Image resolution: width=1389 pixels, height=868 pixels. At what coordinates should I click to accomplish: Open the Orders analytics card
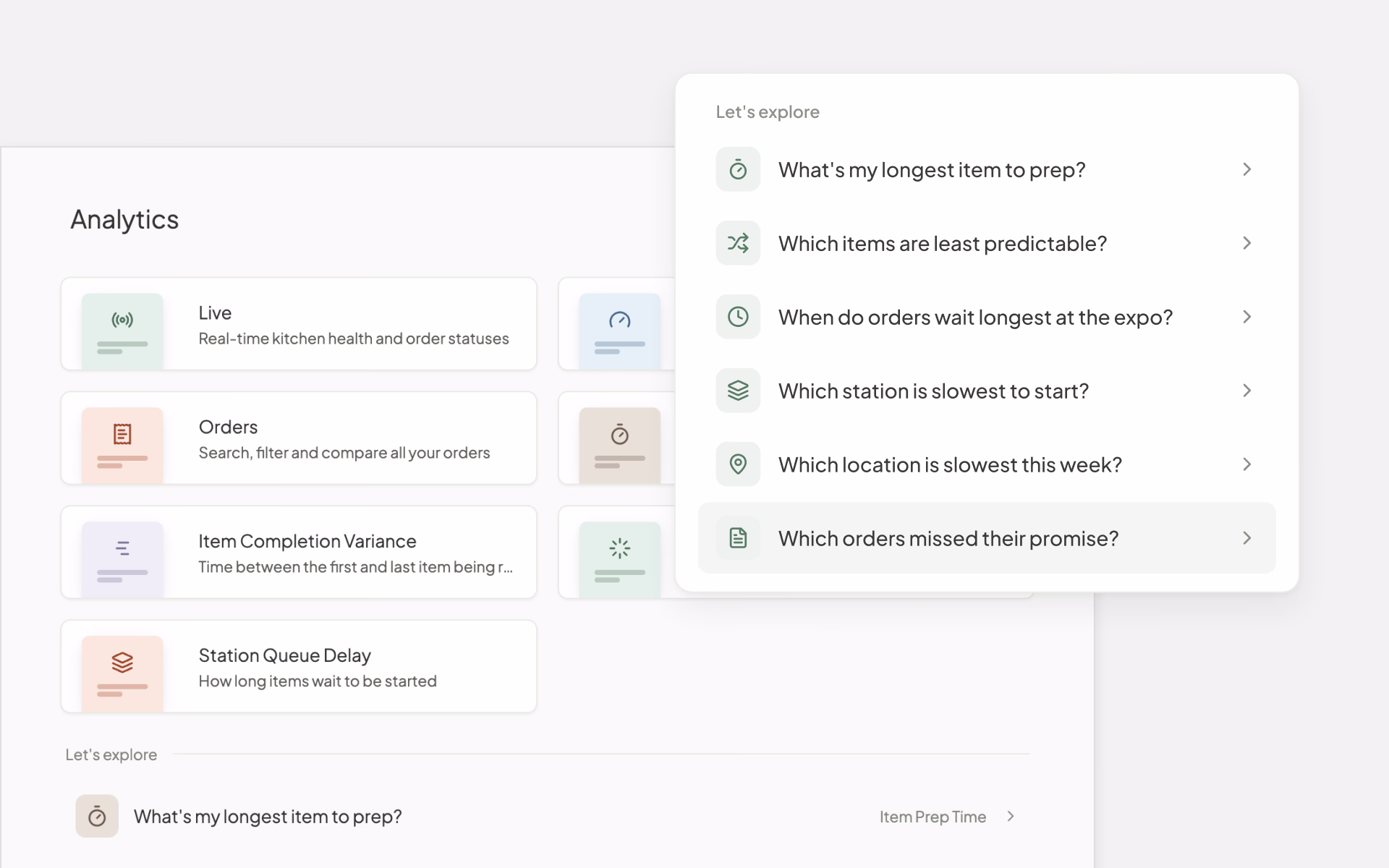(x=299, y=438)
